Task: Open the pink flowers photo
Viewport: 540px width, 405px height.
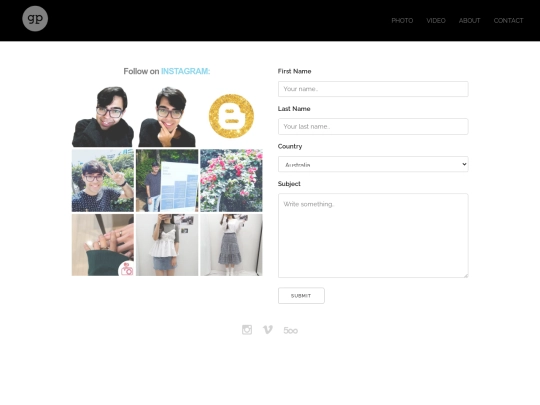Action: (231, 180)
